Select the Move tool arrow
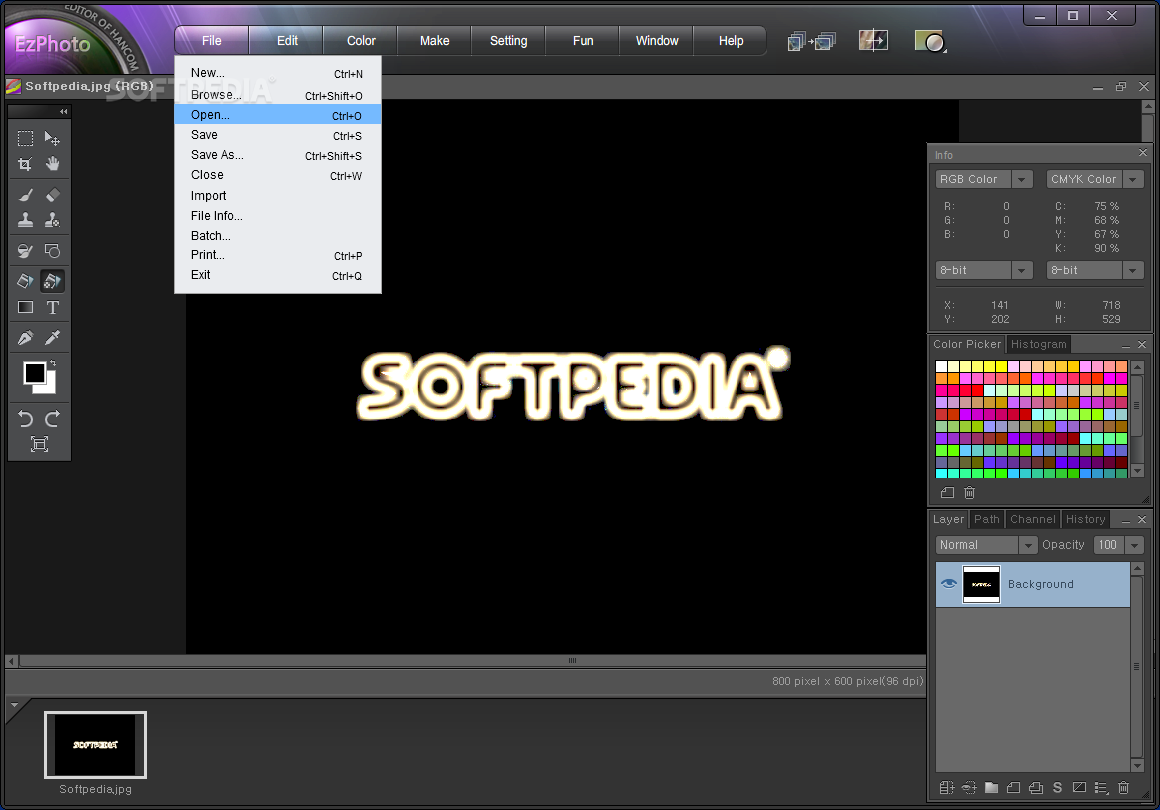Viewport: 1160px width, 810px height. [x=53, y=138]
